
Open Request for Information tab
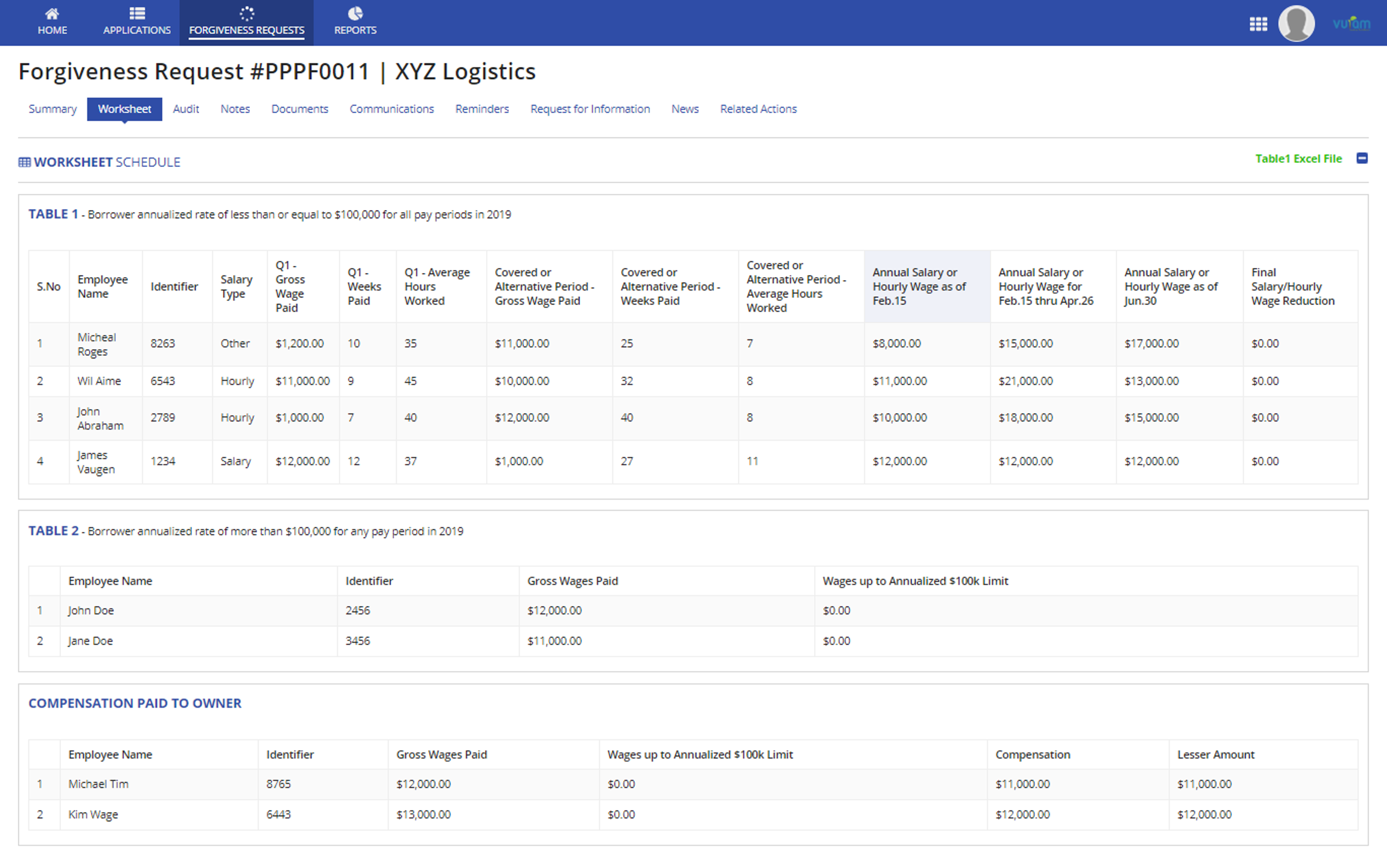pos(590,109)
